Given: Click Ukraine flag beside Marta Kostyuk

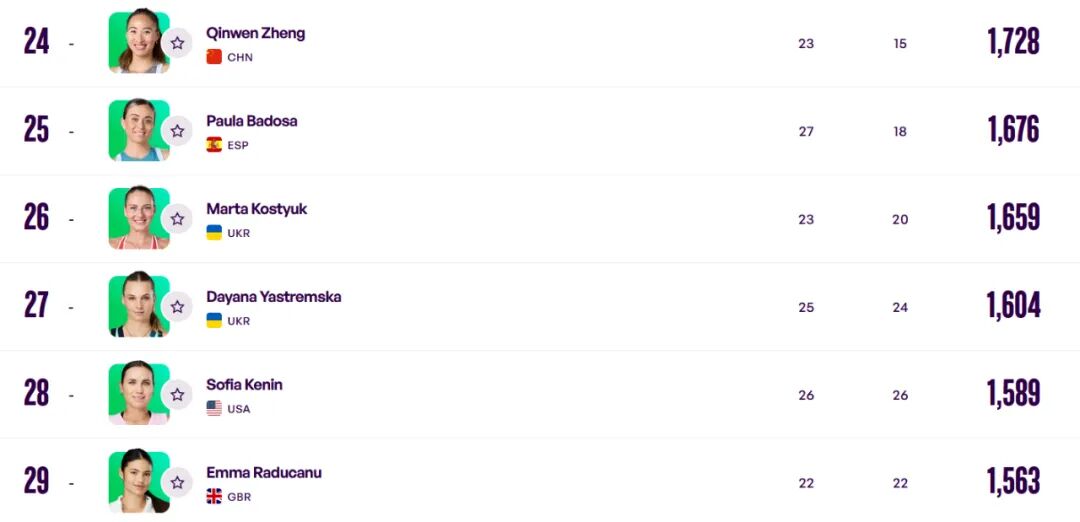Looking at the screenshot, I should pos(214,233).
